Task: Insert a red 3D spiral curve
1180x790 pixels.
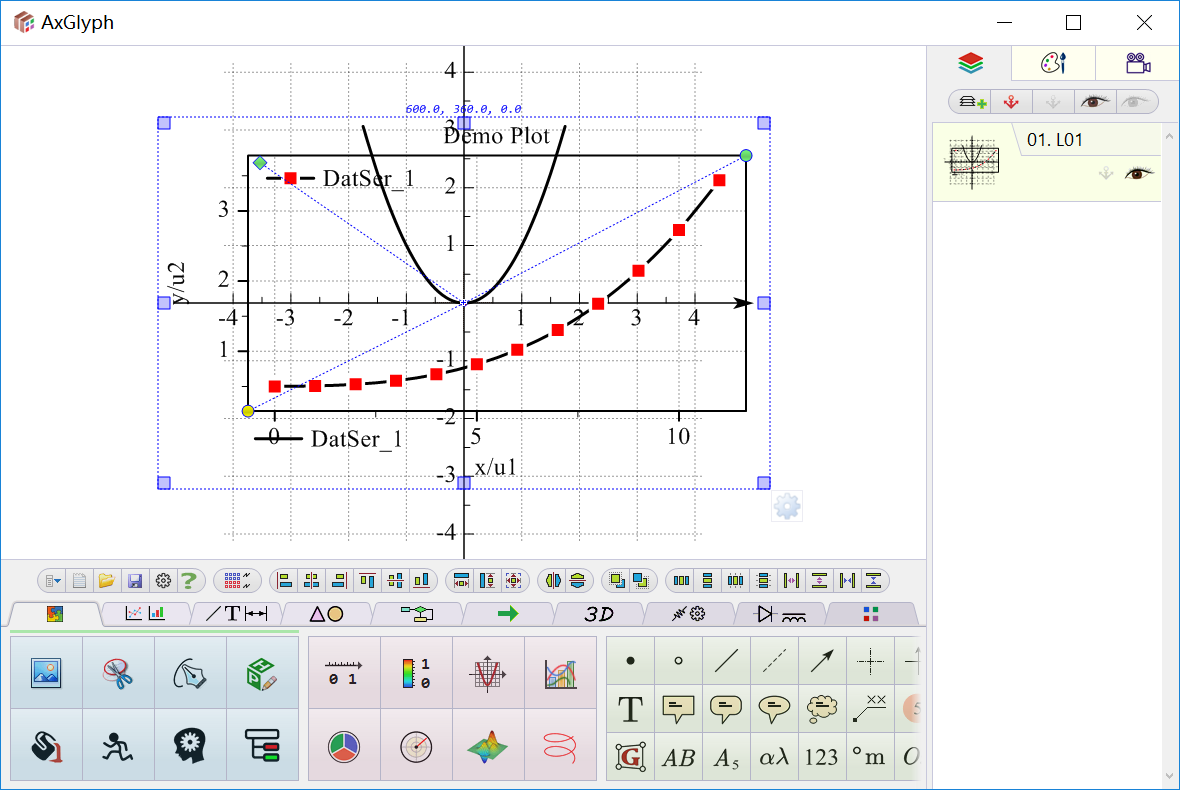Action: point(560,746)
